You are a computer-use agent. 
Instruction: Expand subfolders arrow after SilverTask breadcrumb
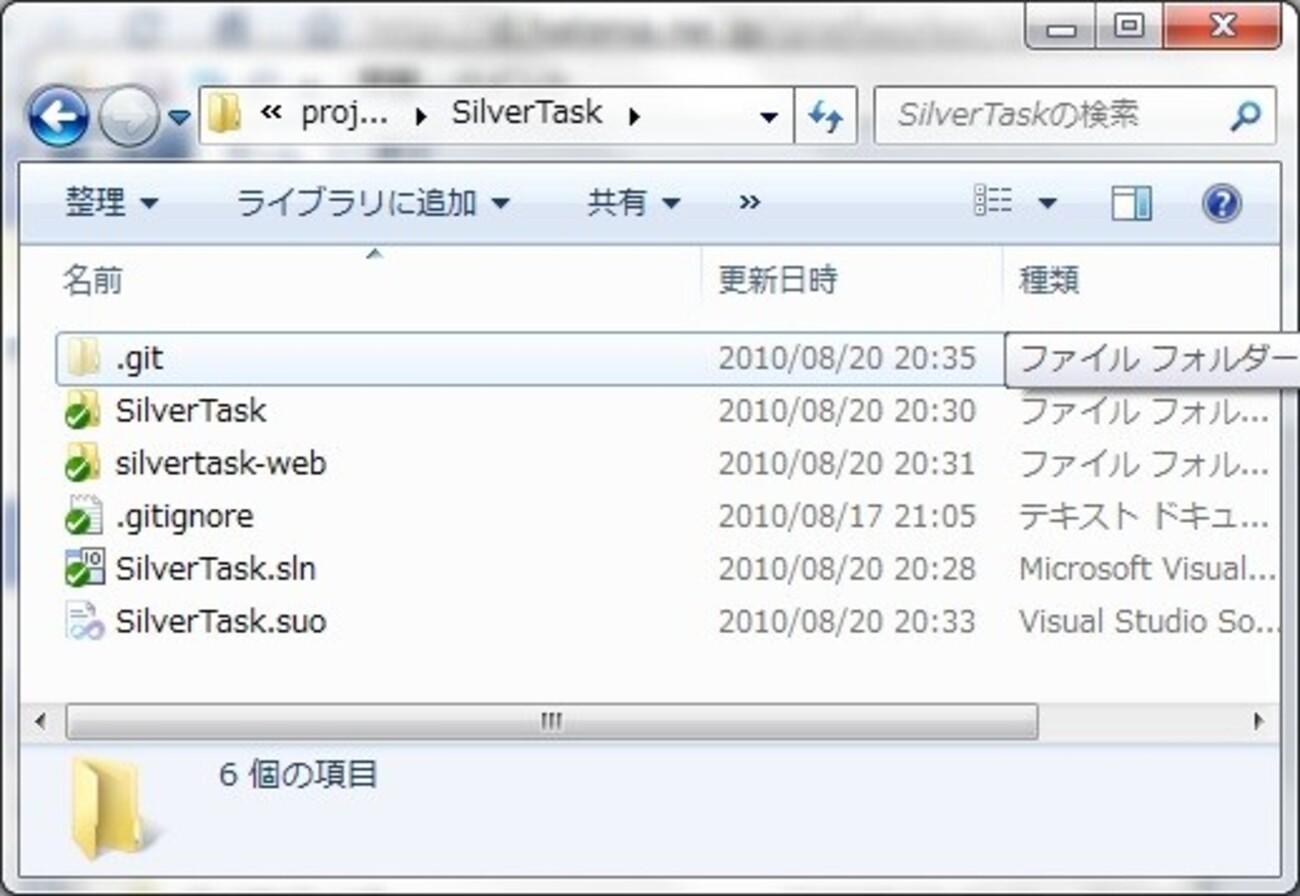633,116
